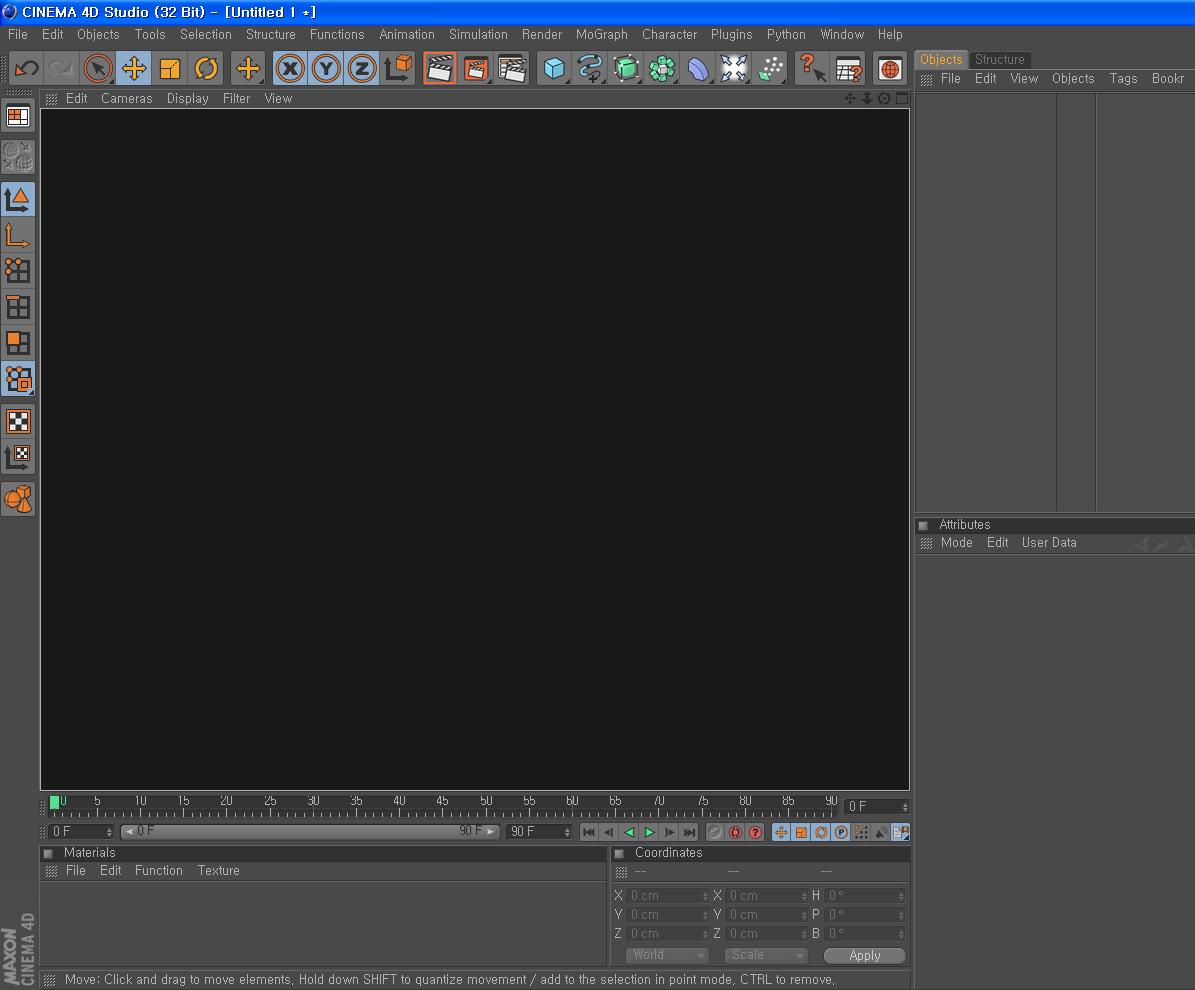
Task: Select the Scale tool
Action: [x=169, y=69]
